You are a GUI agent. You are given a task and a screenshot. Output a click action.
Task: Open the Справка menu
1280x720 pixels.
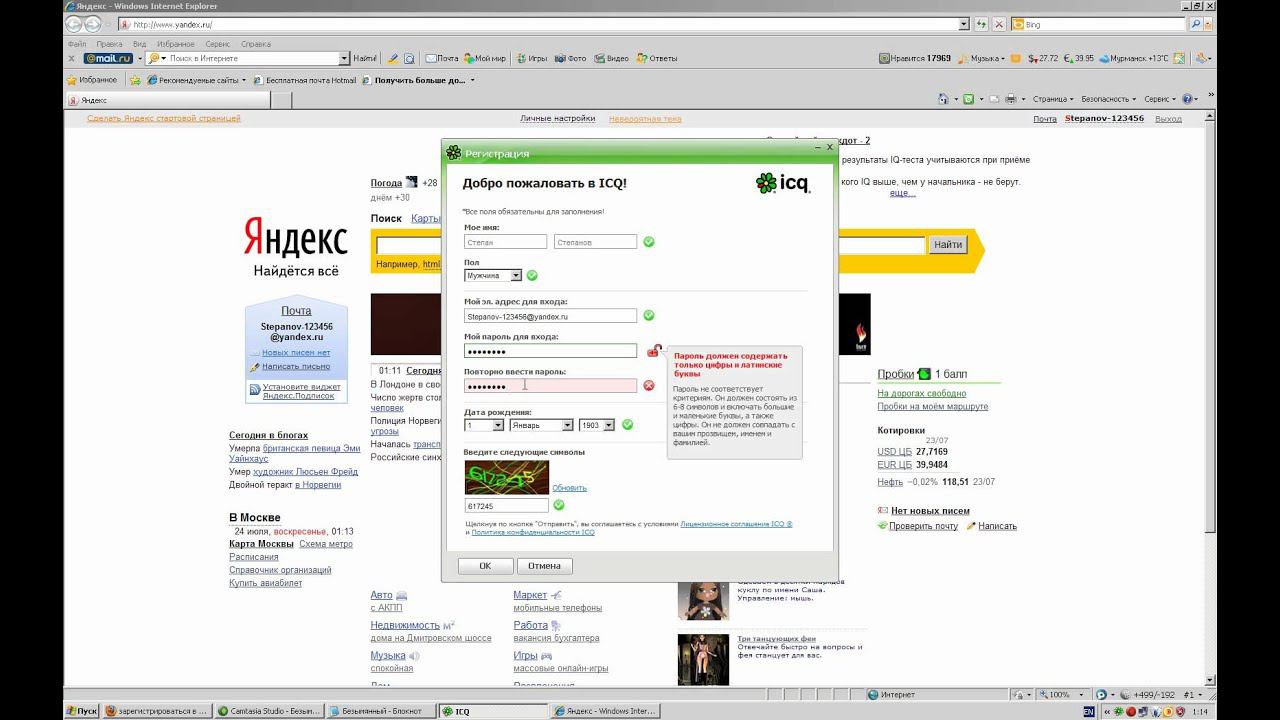point(256,44)
